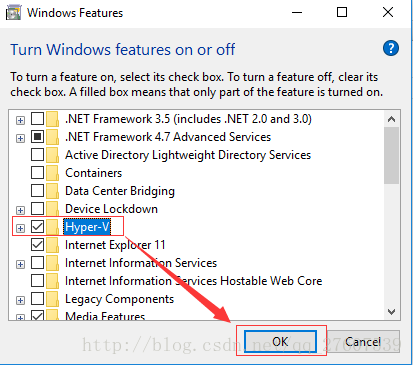Select the Hyper-V folder icon
The width and height of the screenshot is (413, 365).
click(x=52, y=227)
